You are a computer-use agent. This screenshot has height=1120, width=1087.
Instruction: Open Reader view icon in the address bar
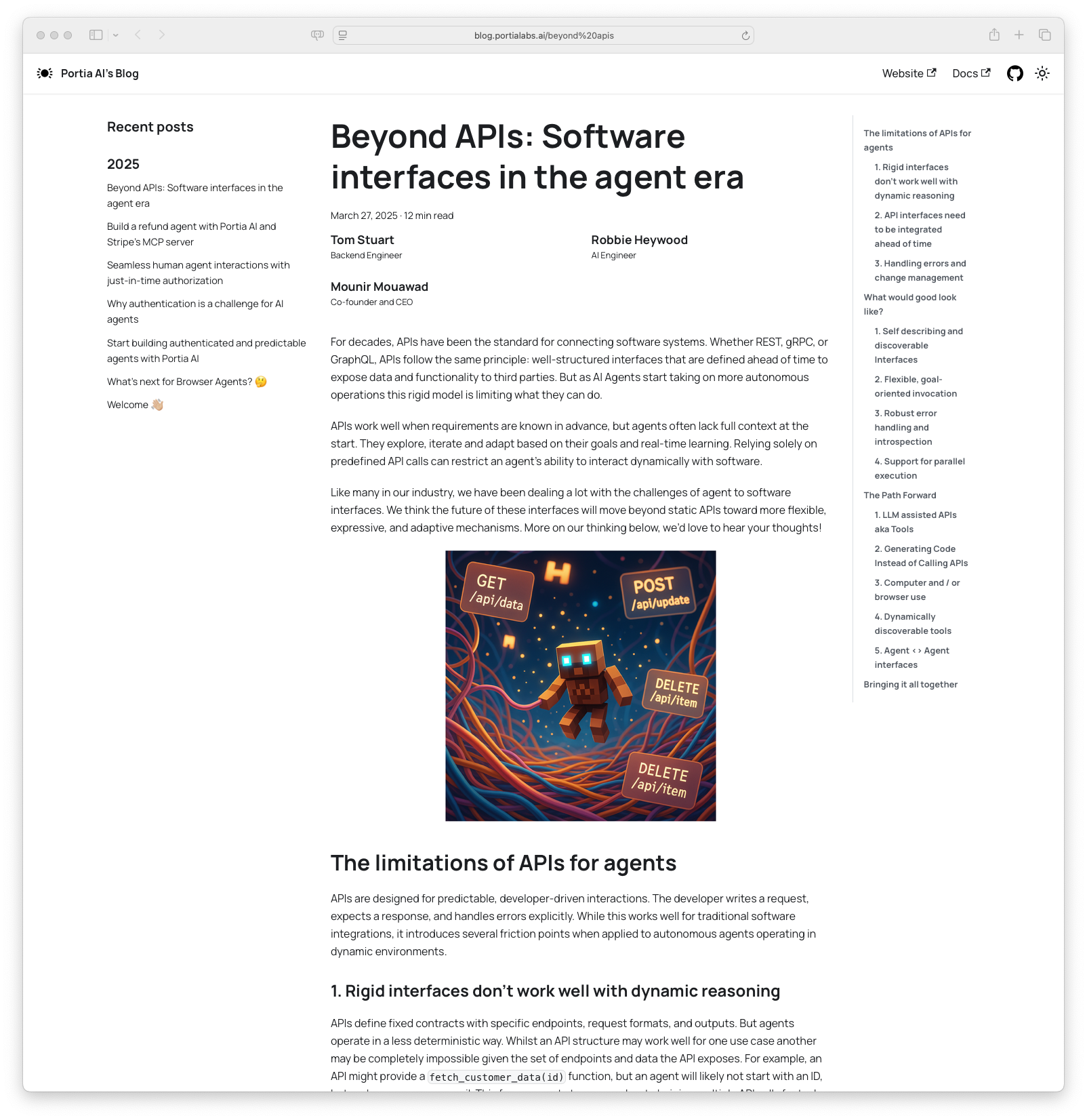[343, 35]
